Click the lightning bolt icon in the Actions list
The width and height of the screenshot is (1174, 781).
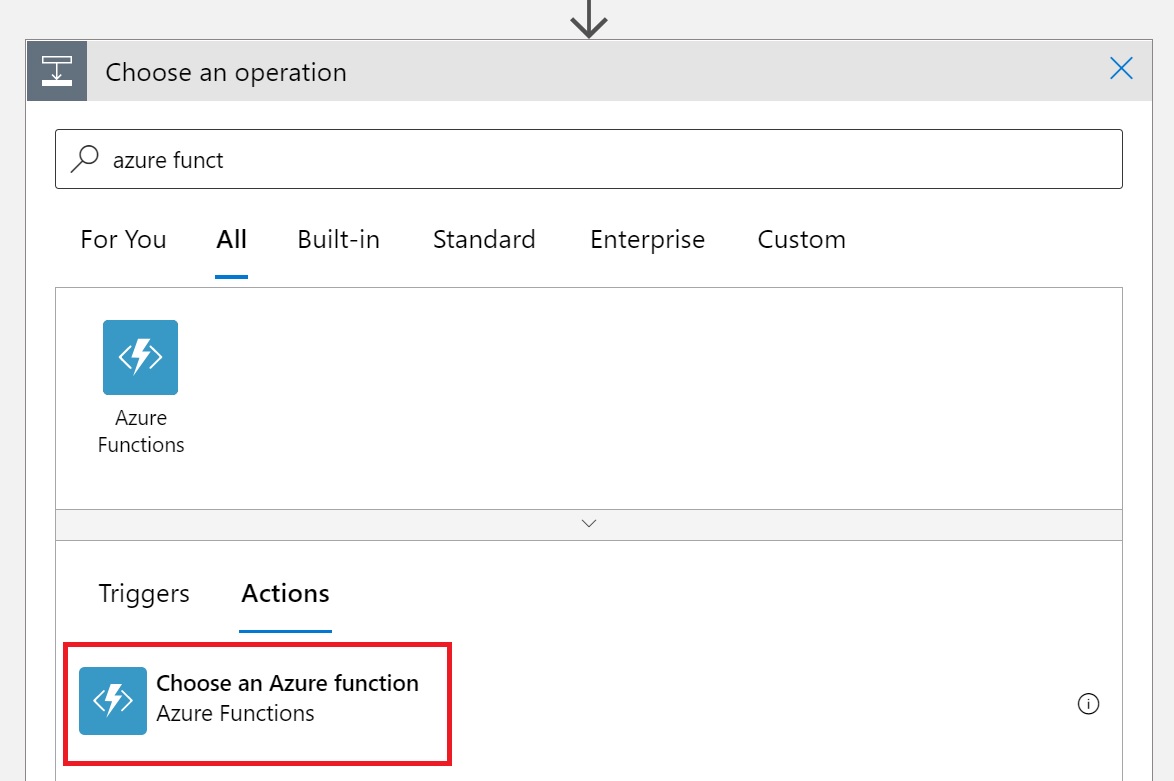pyautogui.click(x=113, y=700)
